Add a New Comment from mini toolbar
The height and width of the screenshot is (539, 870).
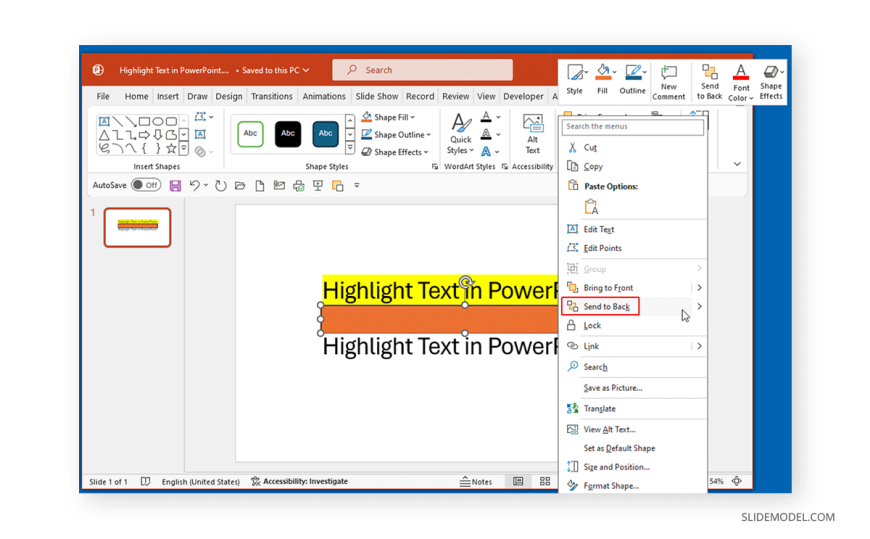(x=669, y=82)
